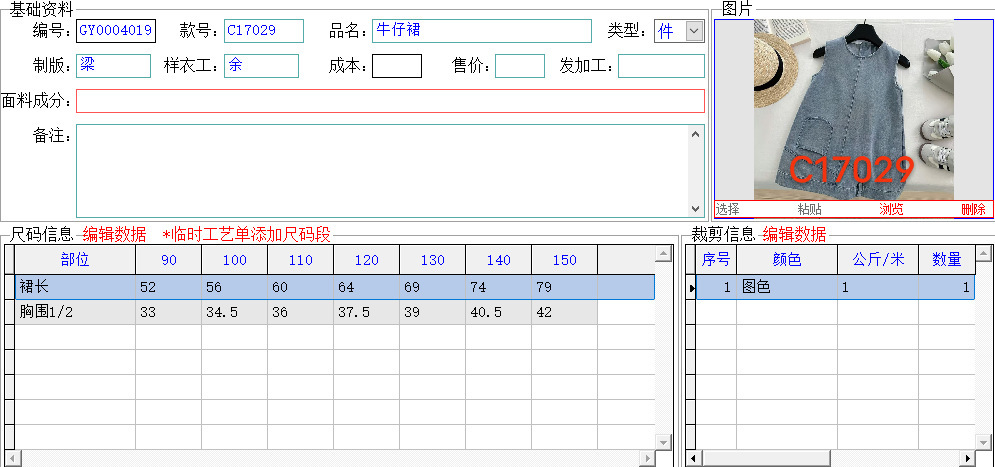Click the empty 成本 field
Viewport: 995px width, 467px height.
(397, 66)
